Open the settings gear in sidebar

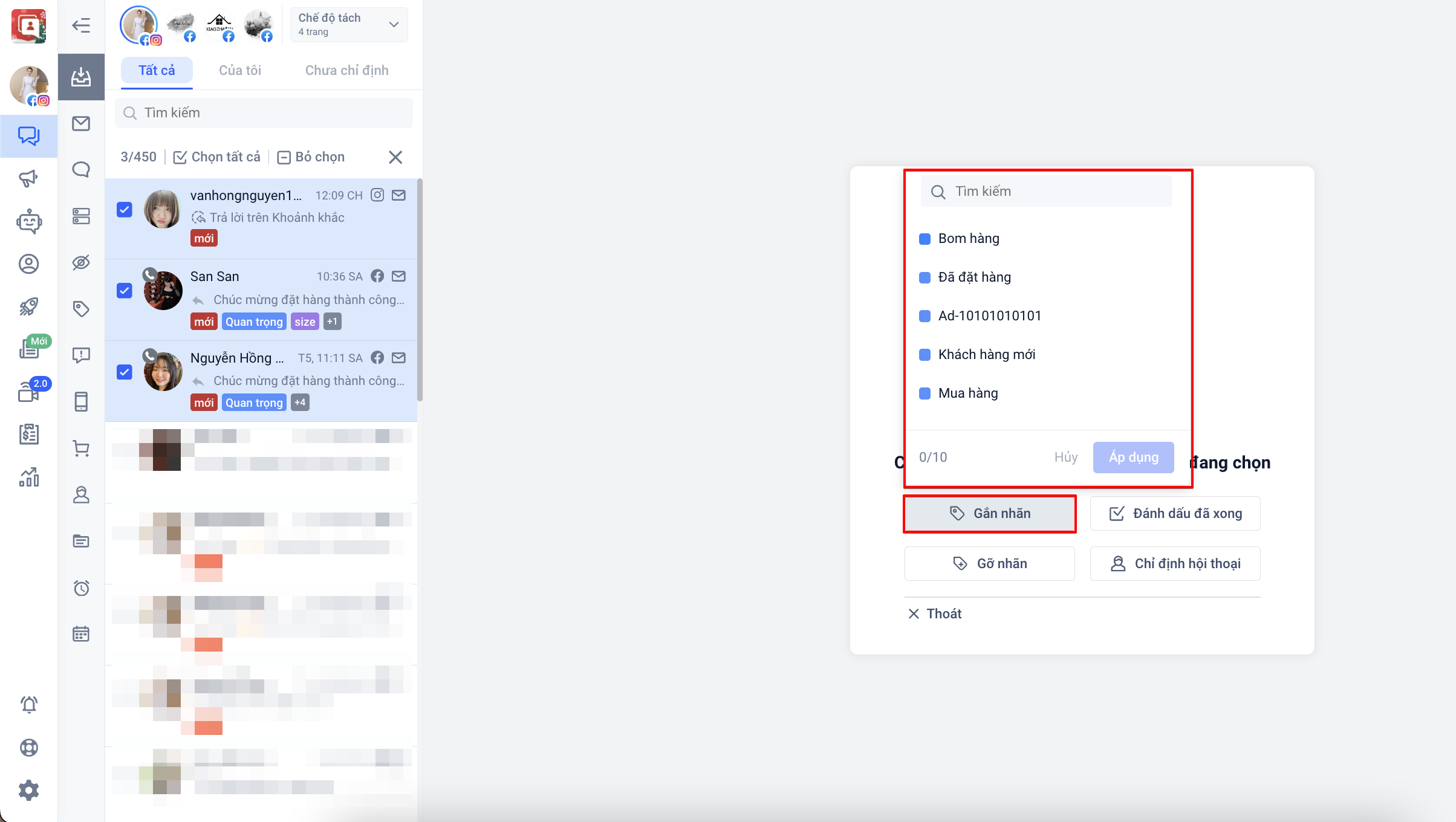coord(28,790)
